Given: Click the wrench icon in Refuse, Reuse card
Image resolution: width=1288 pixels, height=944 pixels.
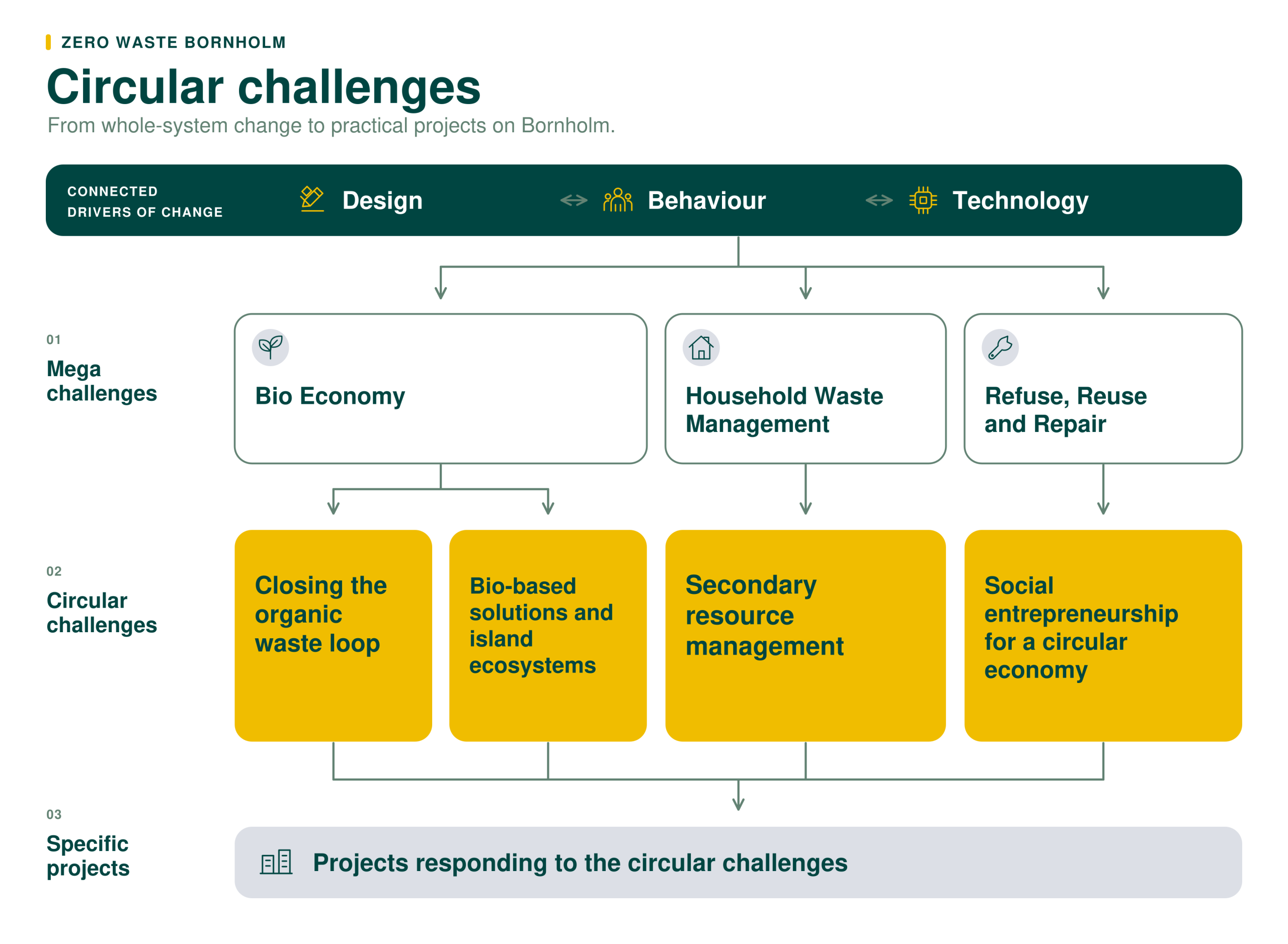Looking at the screenshot, I should pos(1000,348).
